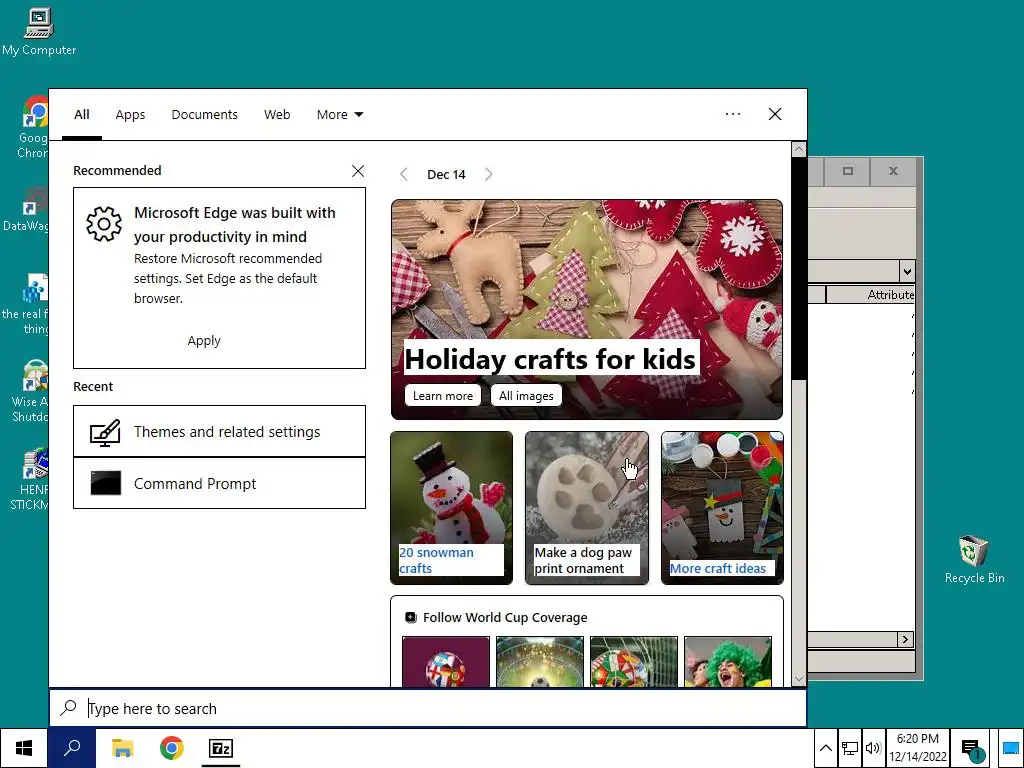Apply the Edge recommended settings
This screenshot has height=768, width=1024.
pos(204,340)
